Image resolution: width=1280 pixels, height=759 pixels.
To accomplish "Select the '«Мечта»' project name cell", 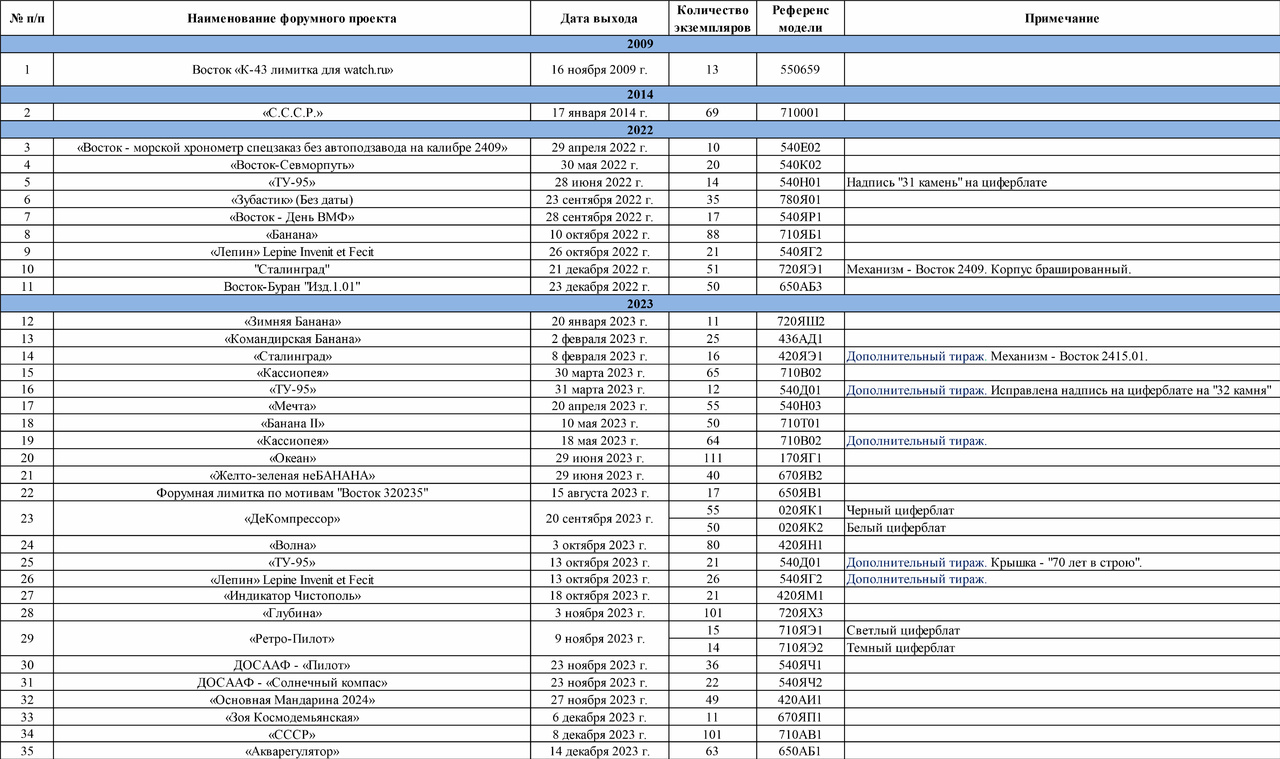I will click(292, 407).
